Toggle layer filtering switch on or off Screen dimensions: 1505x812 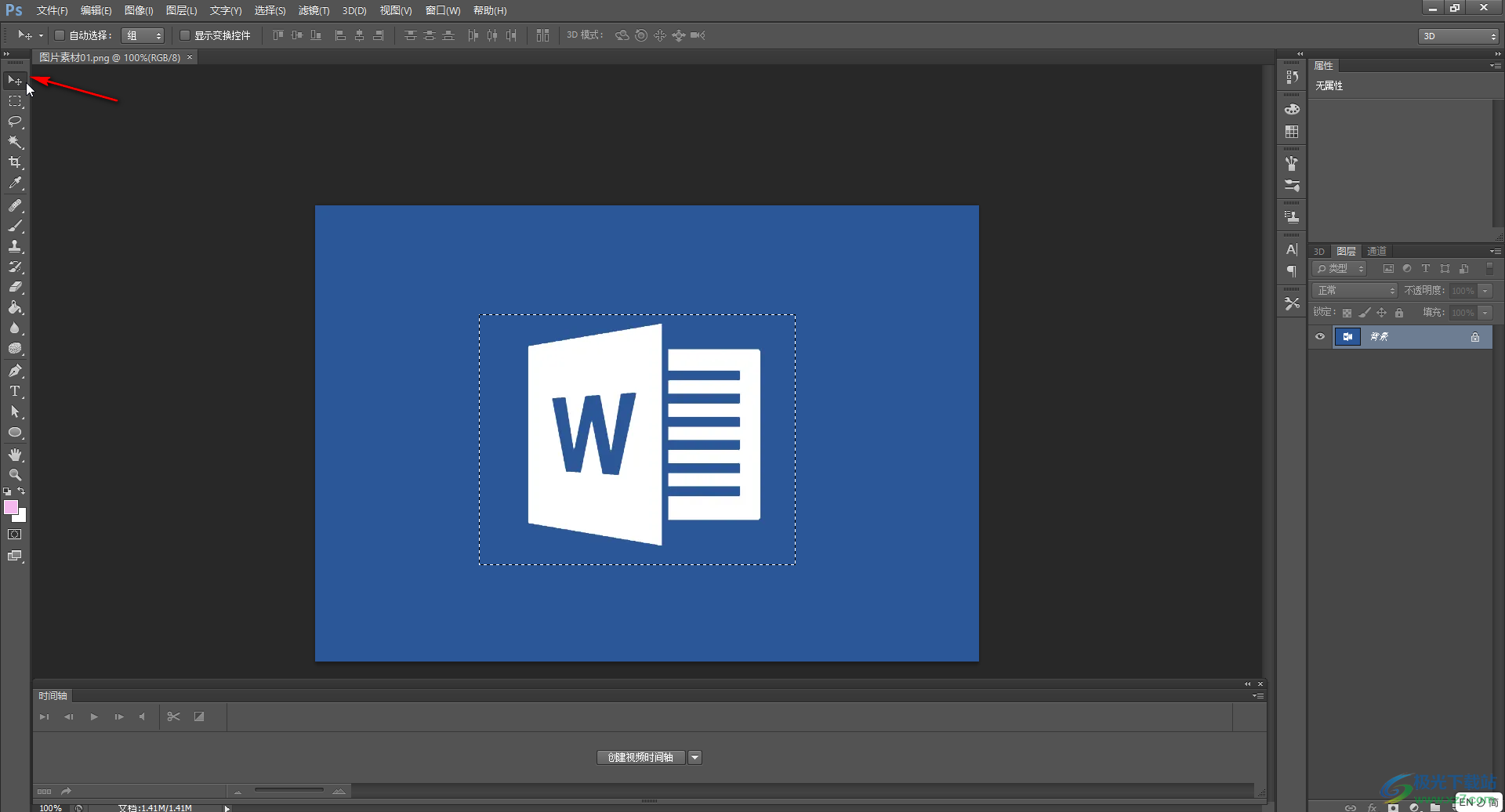(1490, 268)
